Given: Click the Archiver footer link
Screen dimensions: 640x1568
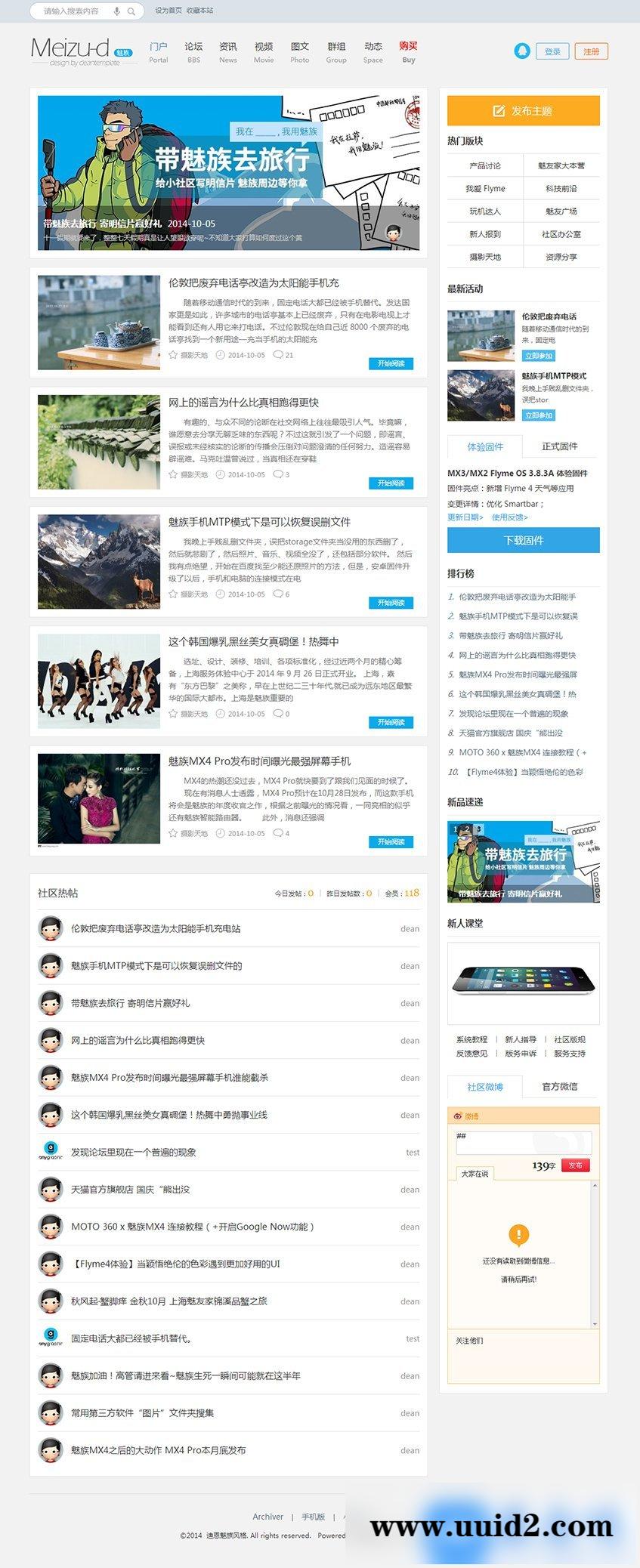Looking at the screenshot, I should click(268, 1517).
